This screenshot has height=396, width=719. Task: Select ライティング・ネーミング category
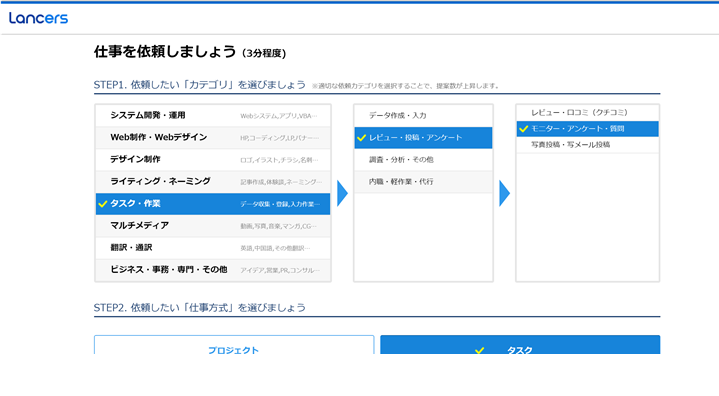[213, 182]
